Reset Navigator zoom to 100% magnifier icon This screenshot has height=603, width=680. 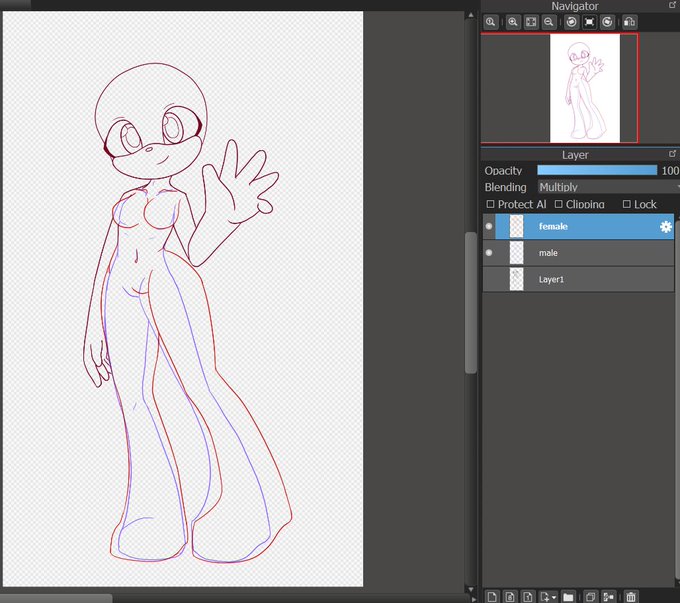pyautogui.click(x=490, y=22)
